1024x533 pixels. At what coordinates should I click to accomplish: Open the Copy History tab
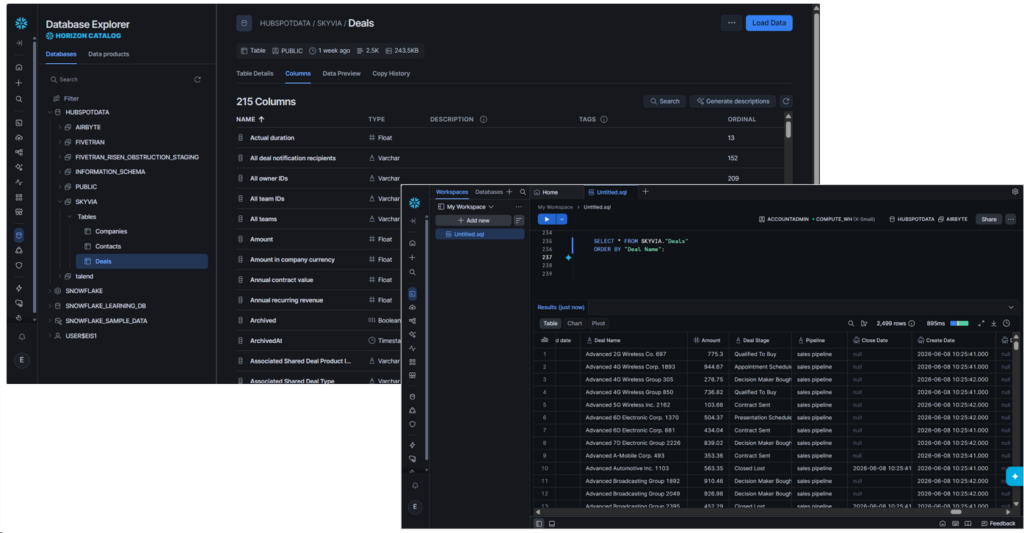click(391, 74)
